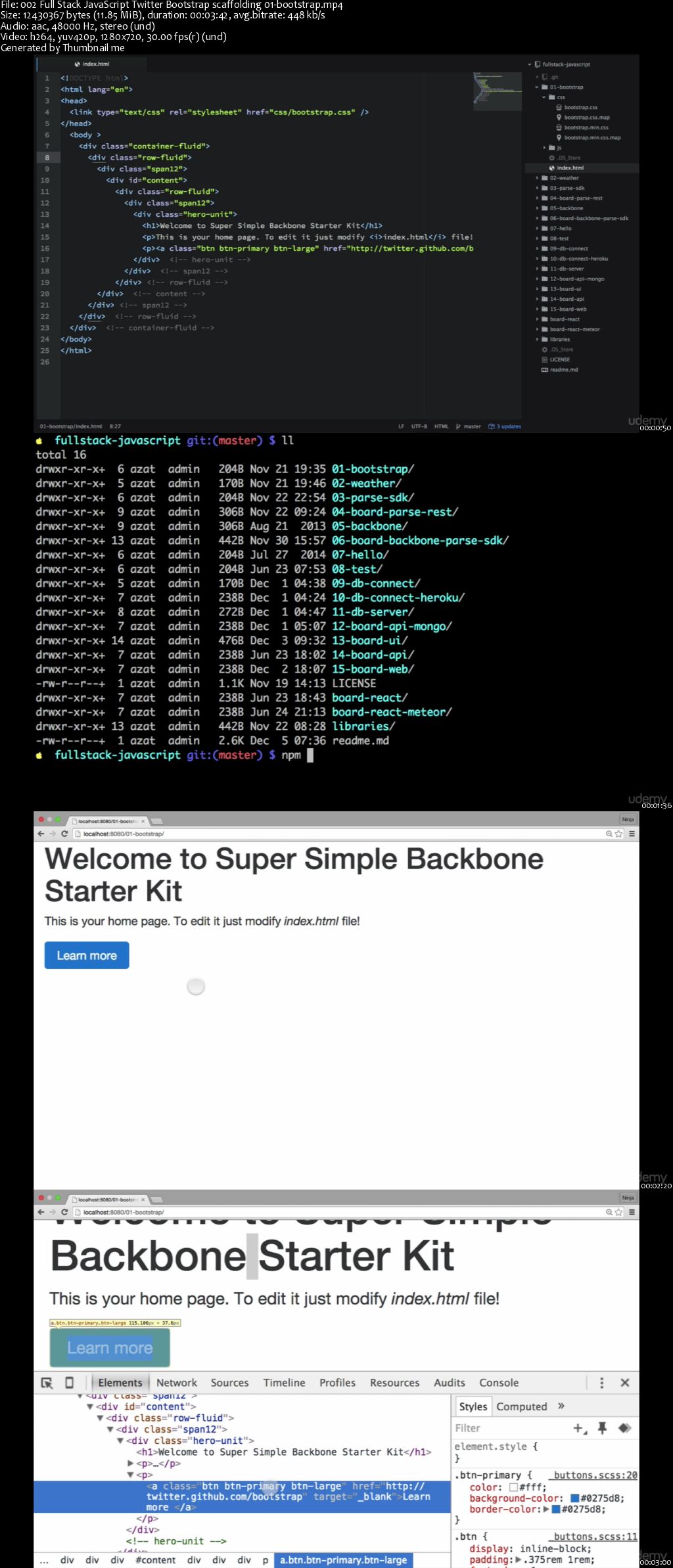Toggle element state with the Styles pin icon
This screenshot has height=1568, width=673.
tap(602, 1428)
